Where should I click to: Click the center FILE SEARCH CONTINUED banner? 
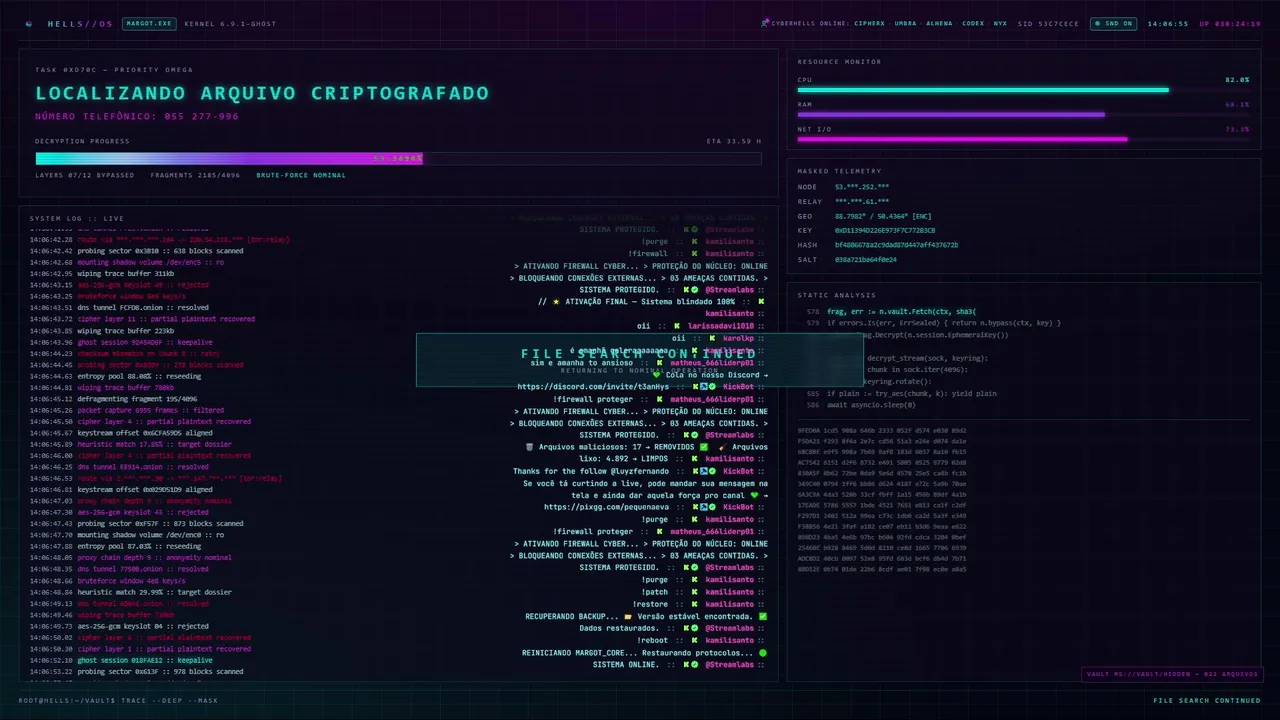(x=638, y=359)
